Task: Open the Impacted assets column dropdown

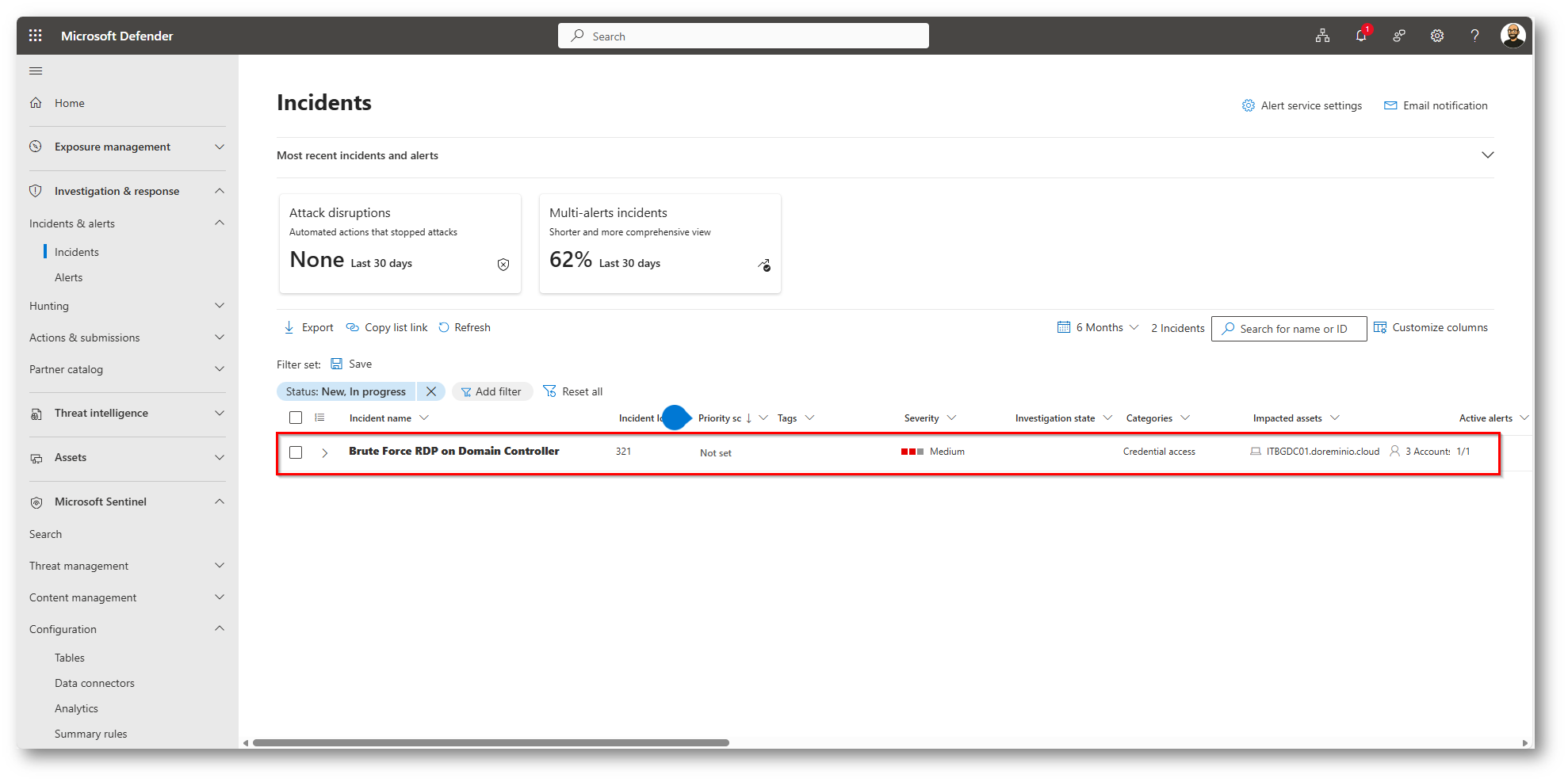Action: pos(1335,418)
